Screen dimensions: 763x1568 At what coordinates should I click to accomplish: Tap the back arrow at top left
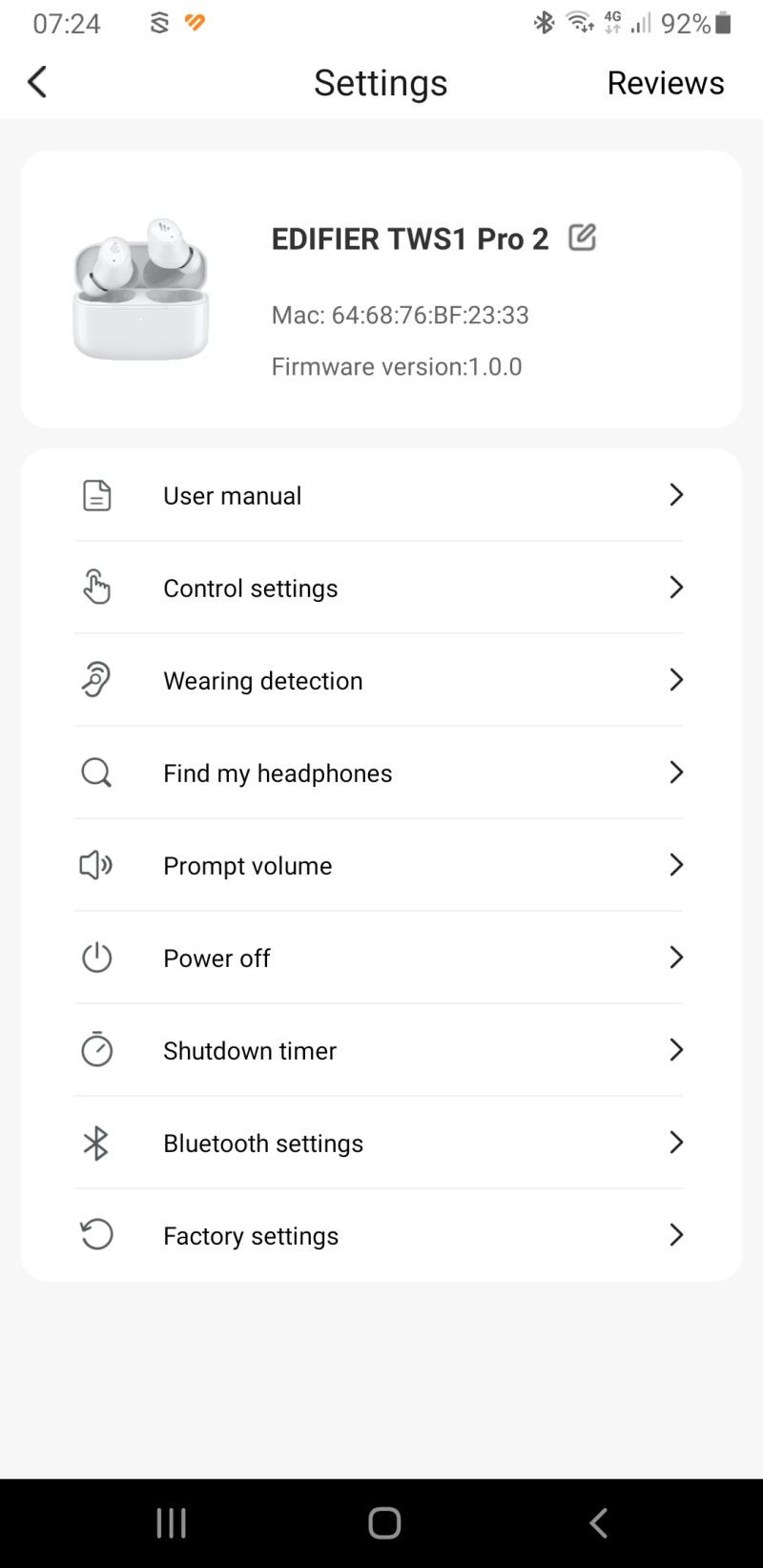point(38,82)
